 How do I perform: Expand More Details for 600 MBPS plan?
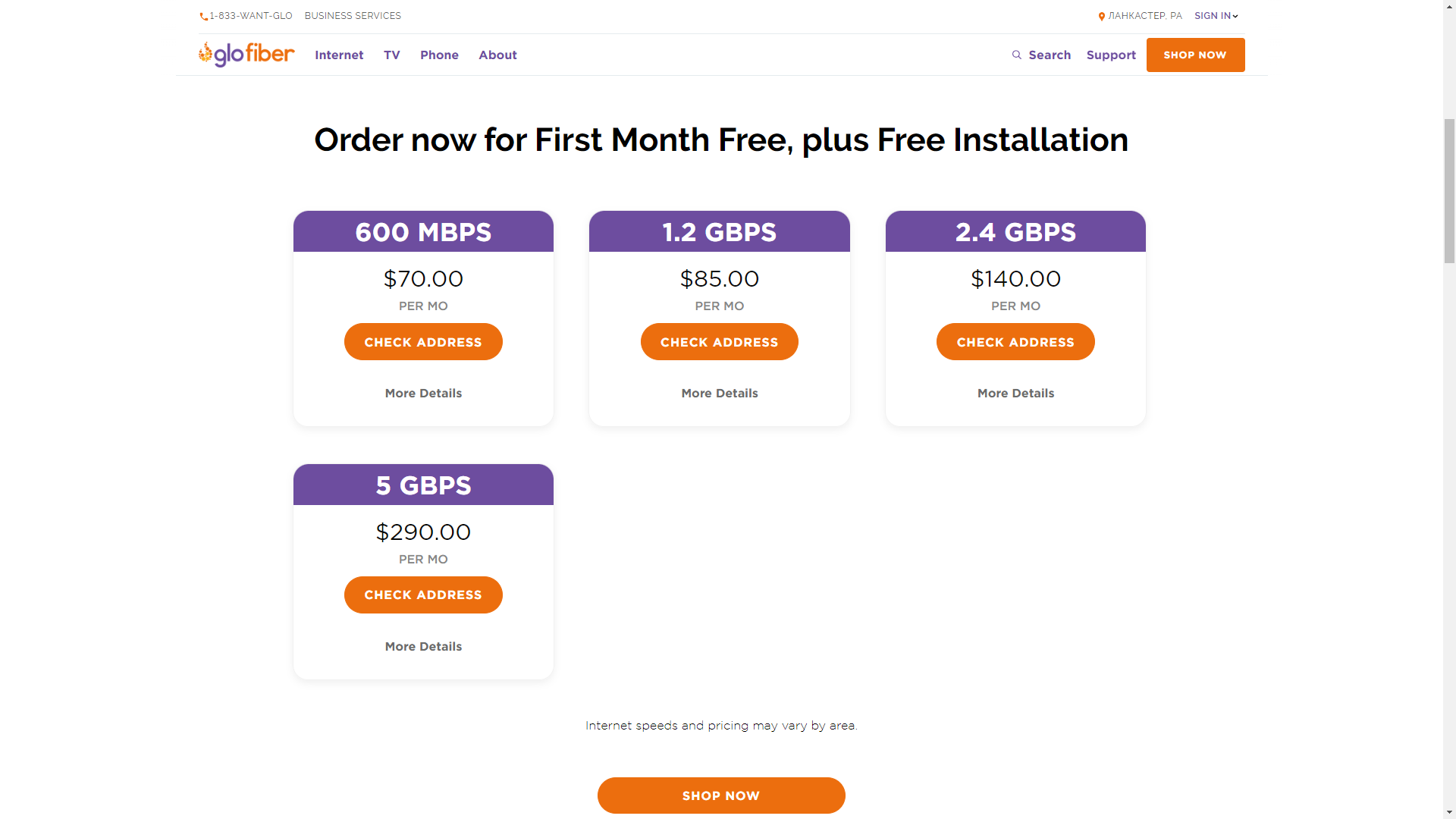pos(423,394)
